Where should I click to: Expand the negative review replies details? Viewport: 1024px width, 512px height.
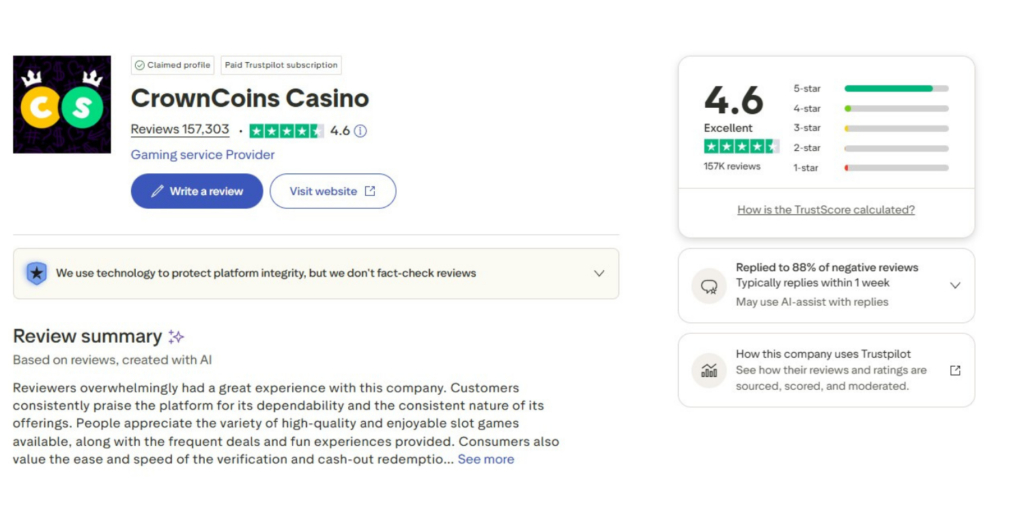(955, 285)
